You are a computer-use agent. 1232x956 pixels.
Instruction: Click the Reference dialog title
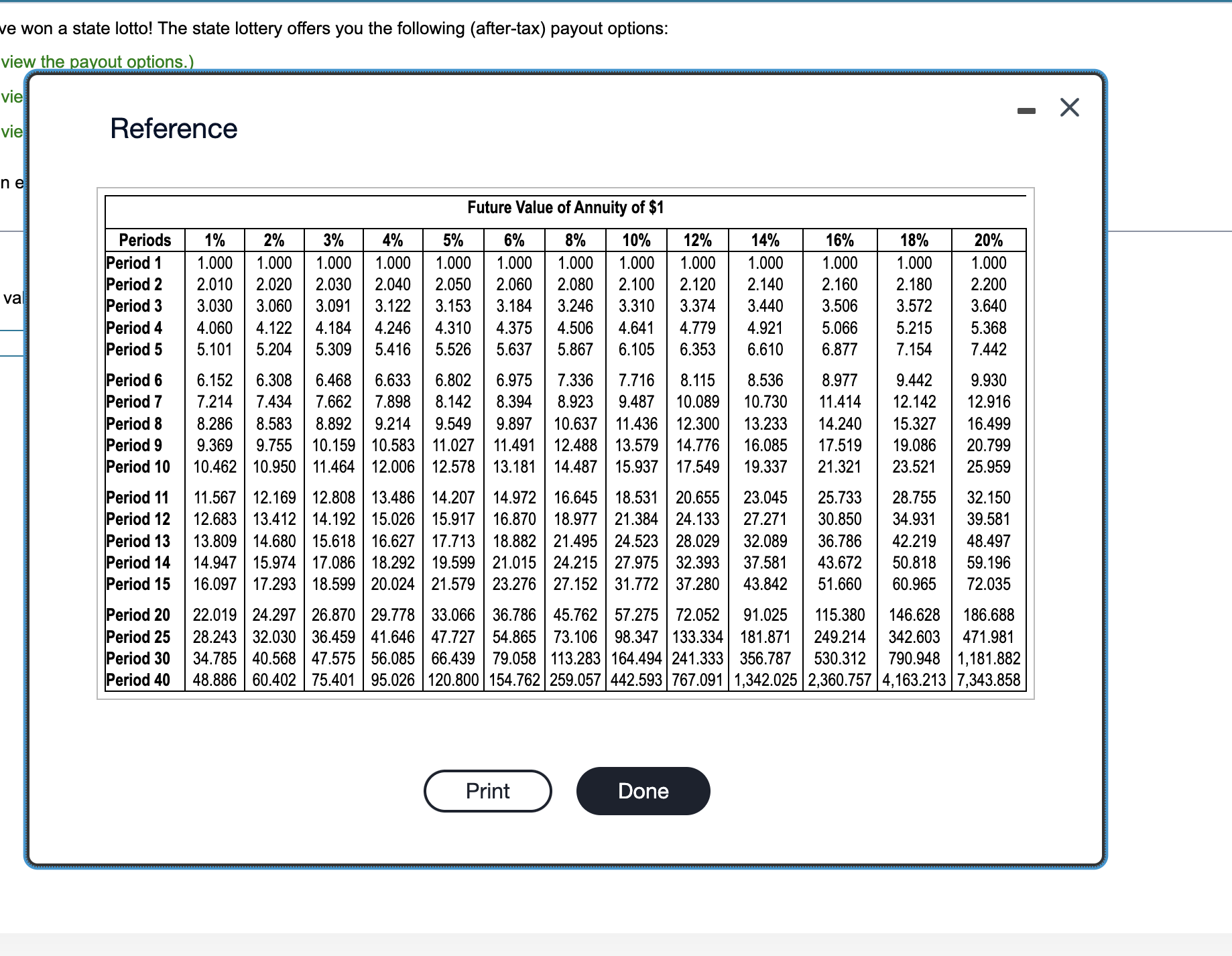[x=174, y=128]
